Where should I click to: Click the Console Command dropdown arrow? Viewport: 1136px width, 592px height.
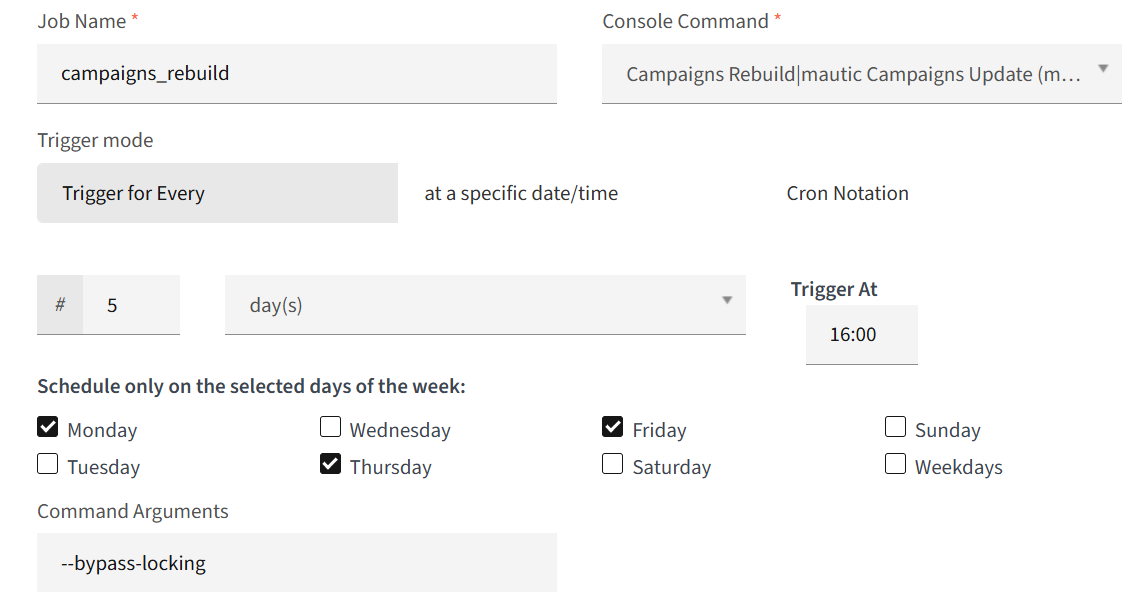[1103, 69]
